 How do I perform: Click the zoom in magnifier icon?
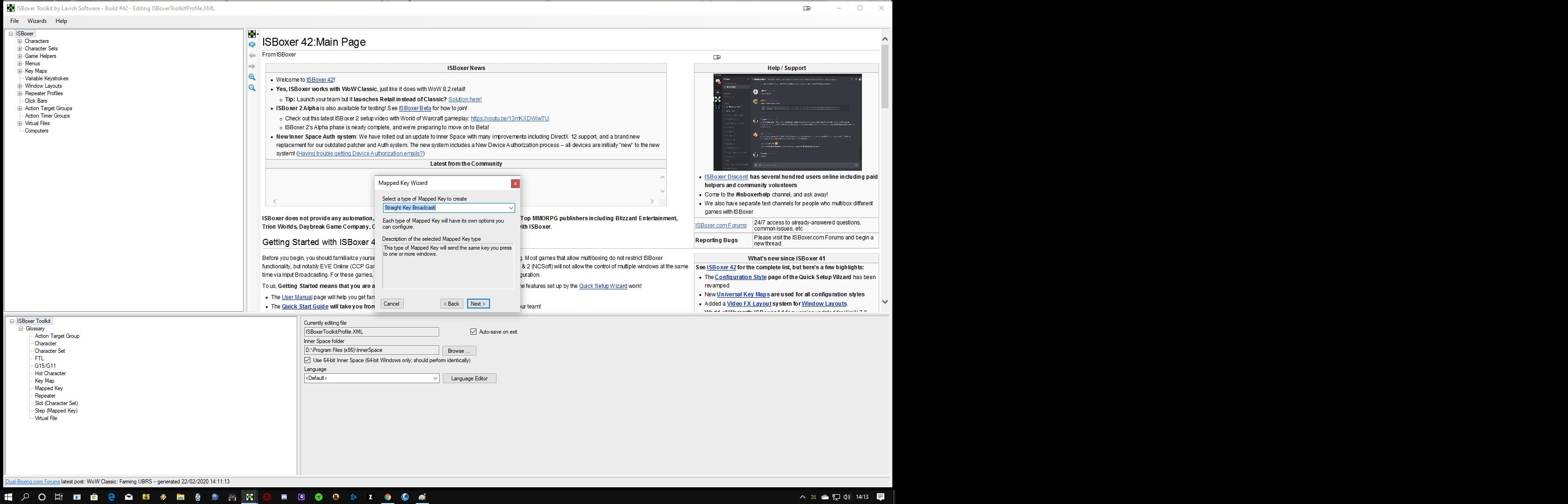point(252,77)
